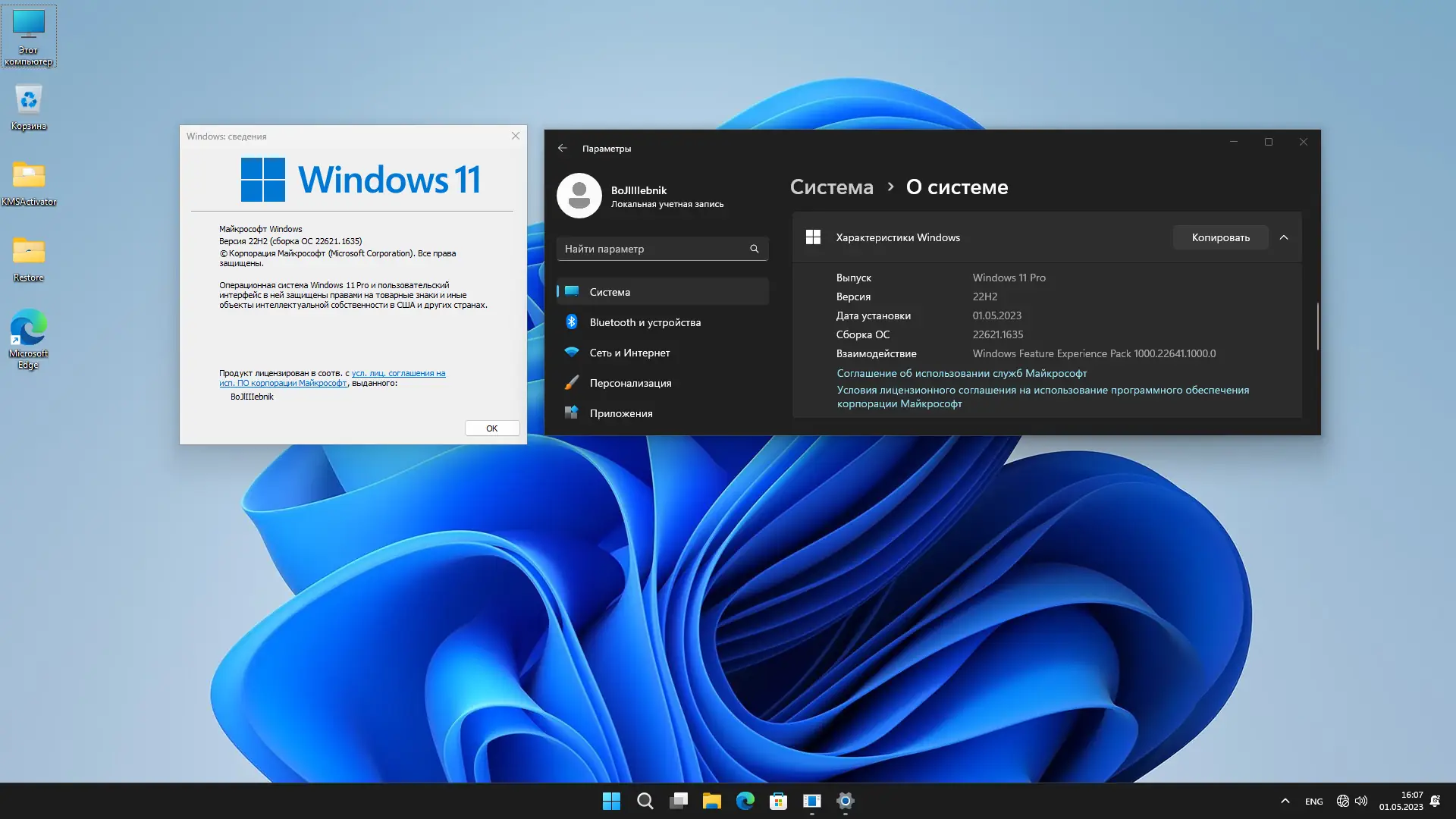Image resolution: width=1456 pixels, height=819 pixels.
Task: Click the Task View taskbar icon
Action: tap(679, 801)
